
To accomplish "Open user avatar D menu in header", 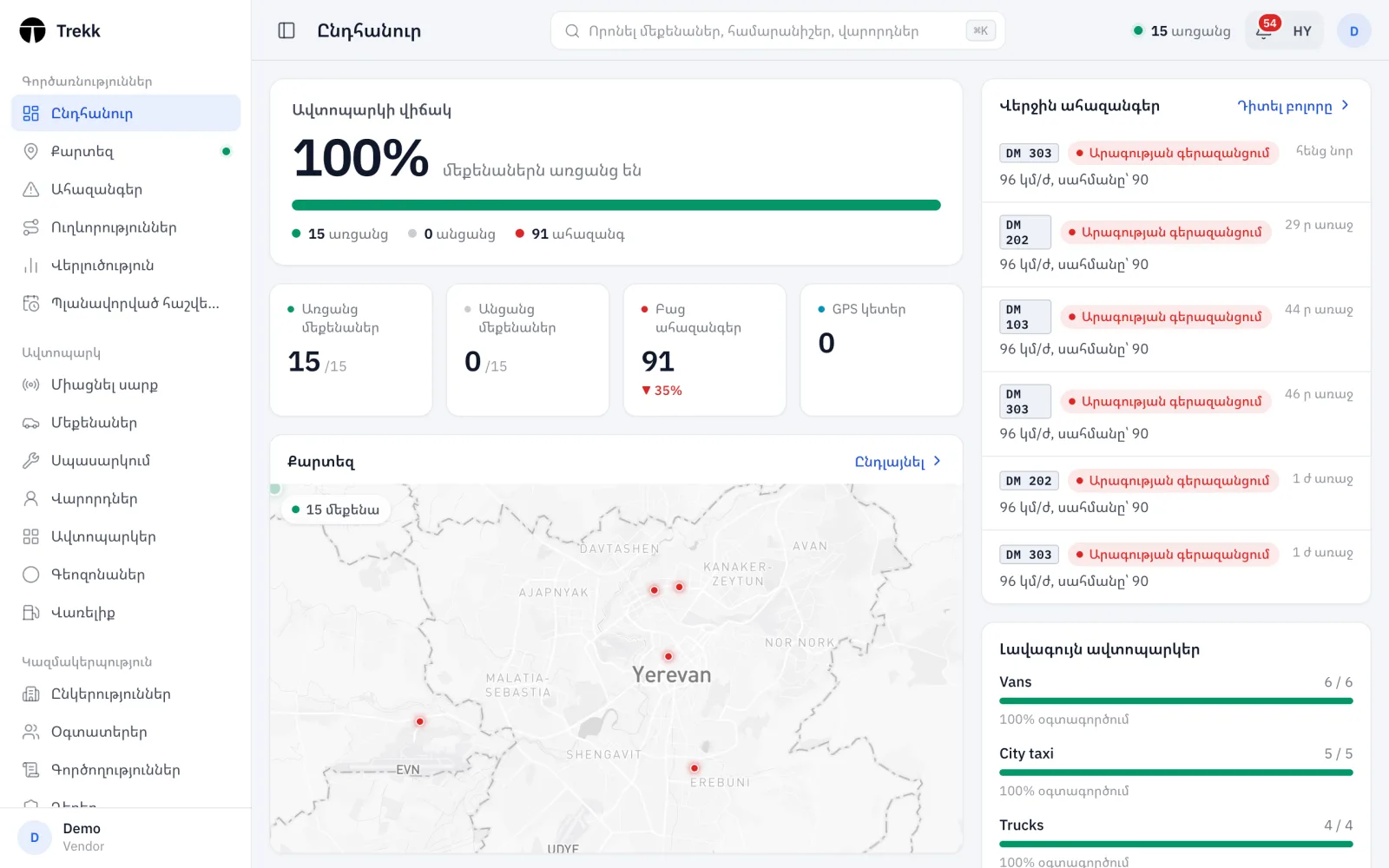I will (1353, 31).
